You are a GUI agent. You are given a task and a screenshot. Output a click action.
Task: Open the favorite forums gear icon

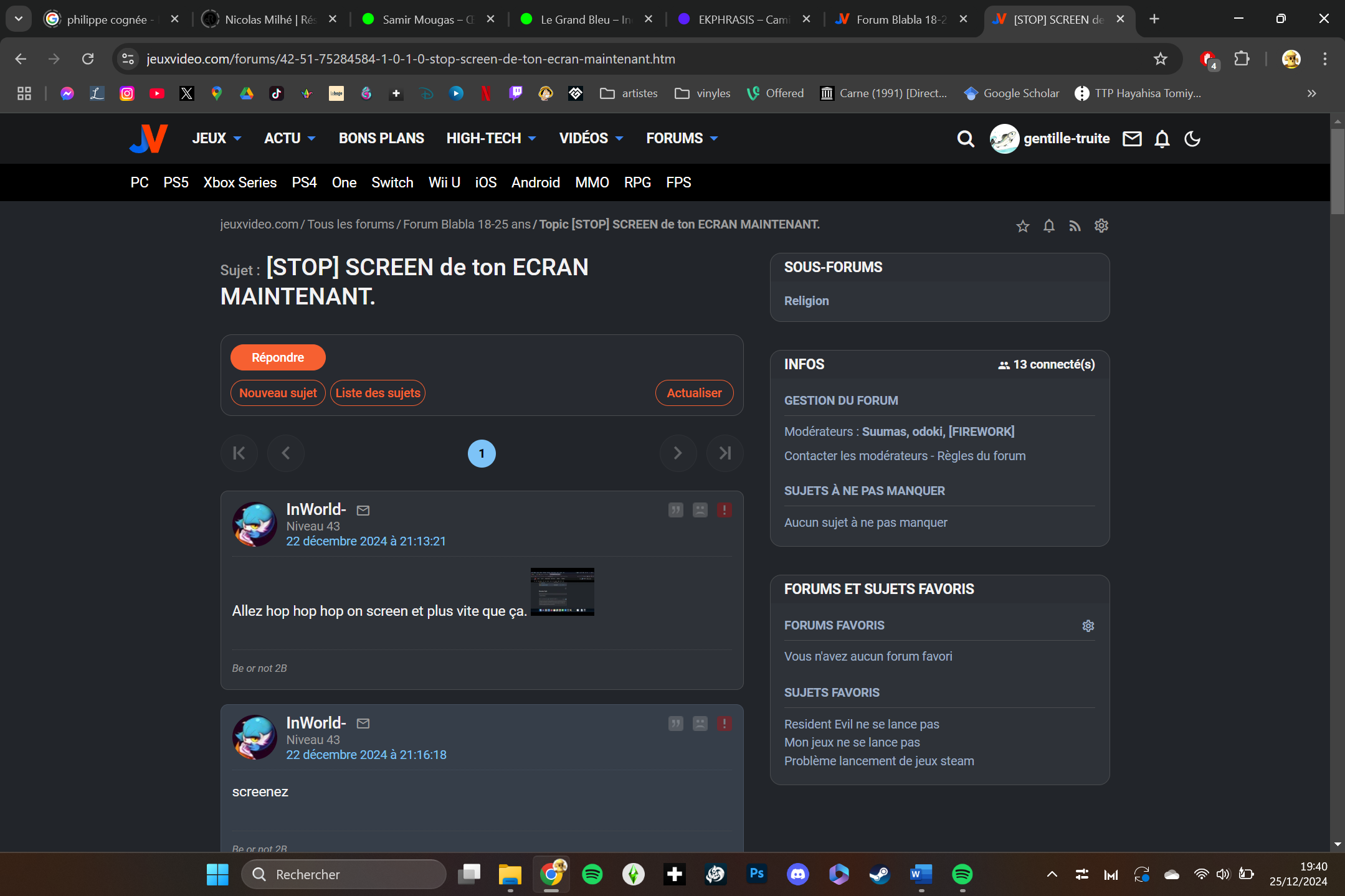[x=1088, y=626]
